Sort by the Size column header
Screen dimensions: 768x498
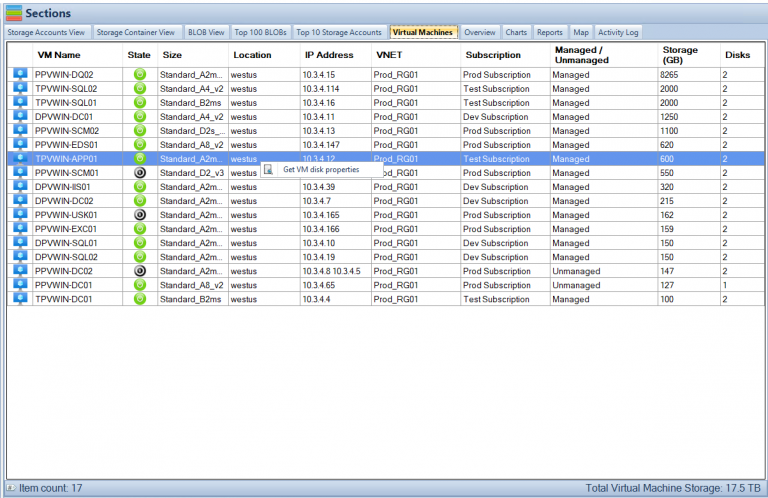point(192,55)
